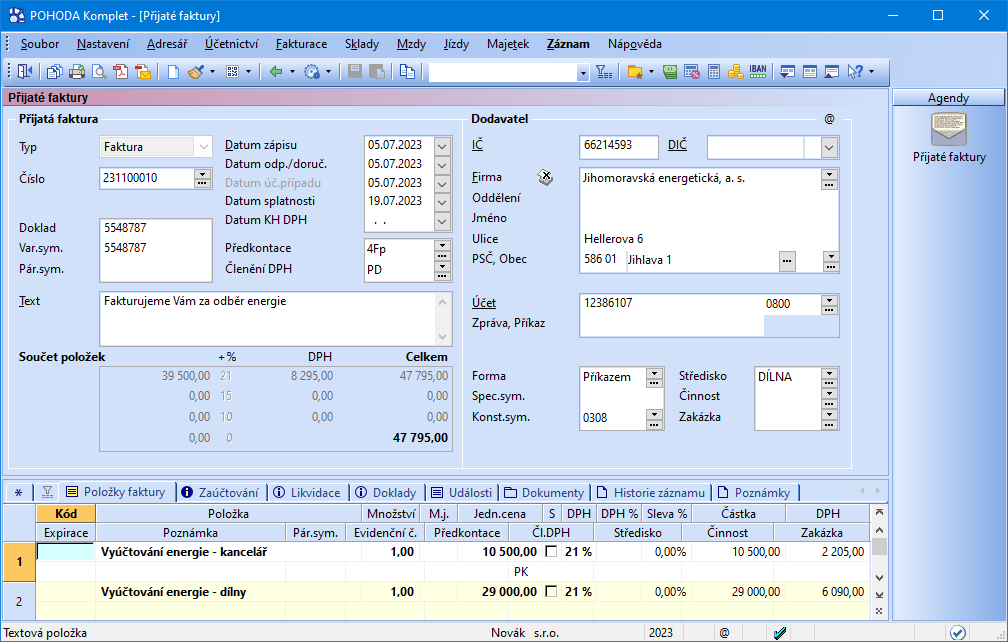Click the Kód column header
Screen dimensions: 1008x642
66,513
